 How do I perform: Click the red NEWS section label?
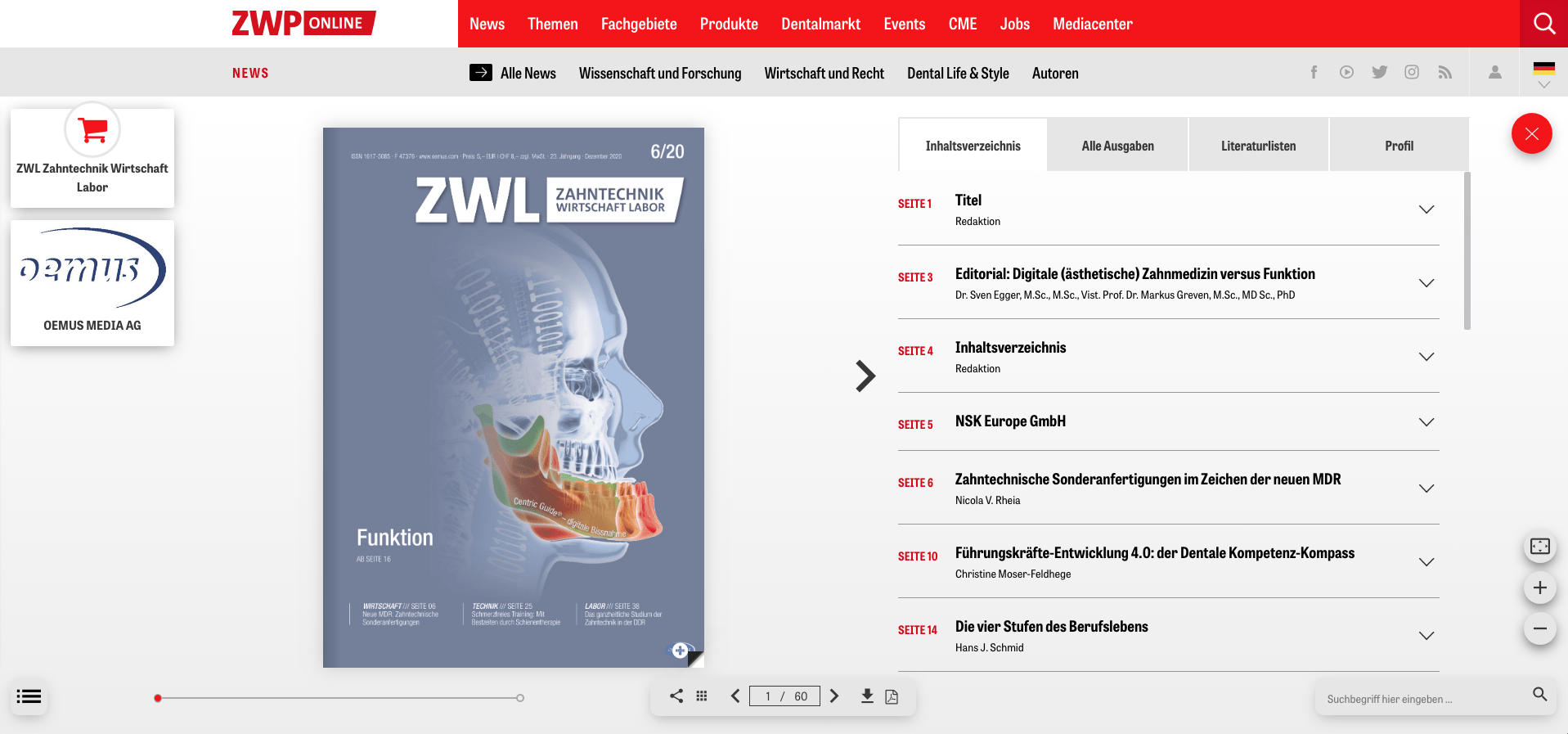pos(250,73)
